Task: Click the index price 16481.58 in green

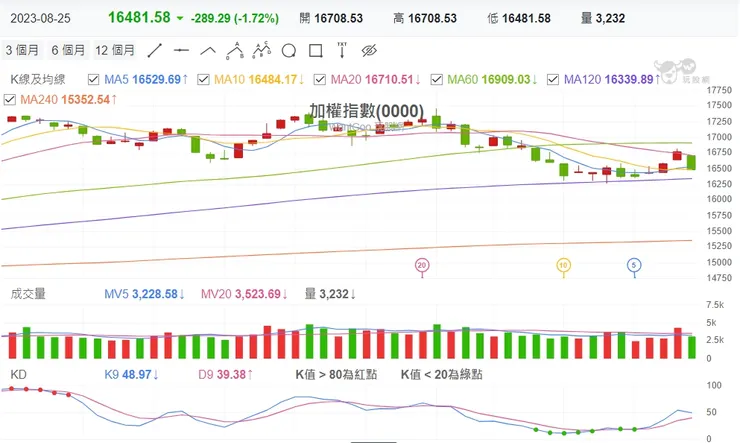Action: [x=139, y=17]
